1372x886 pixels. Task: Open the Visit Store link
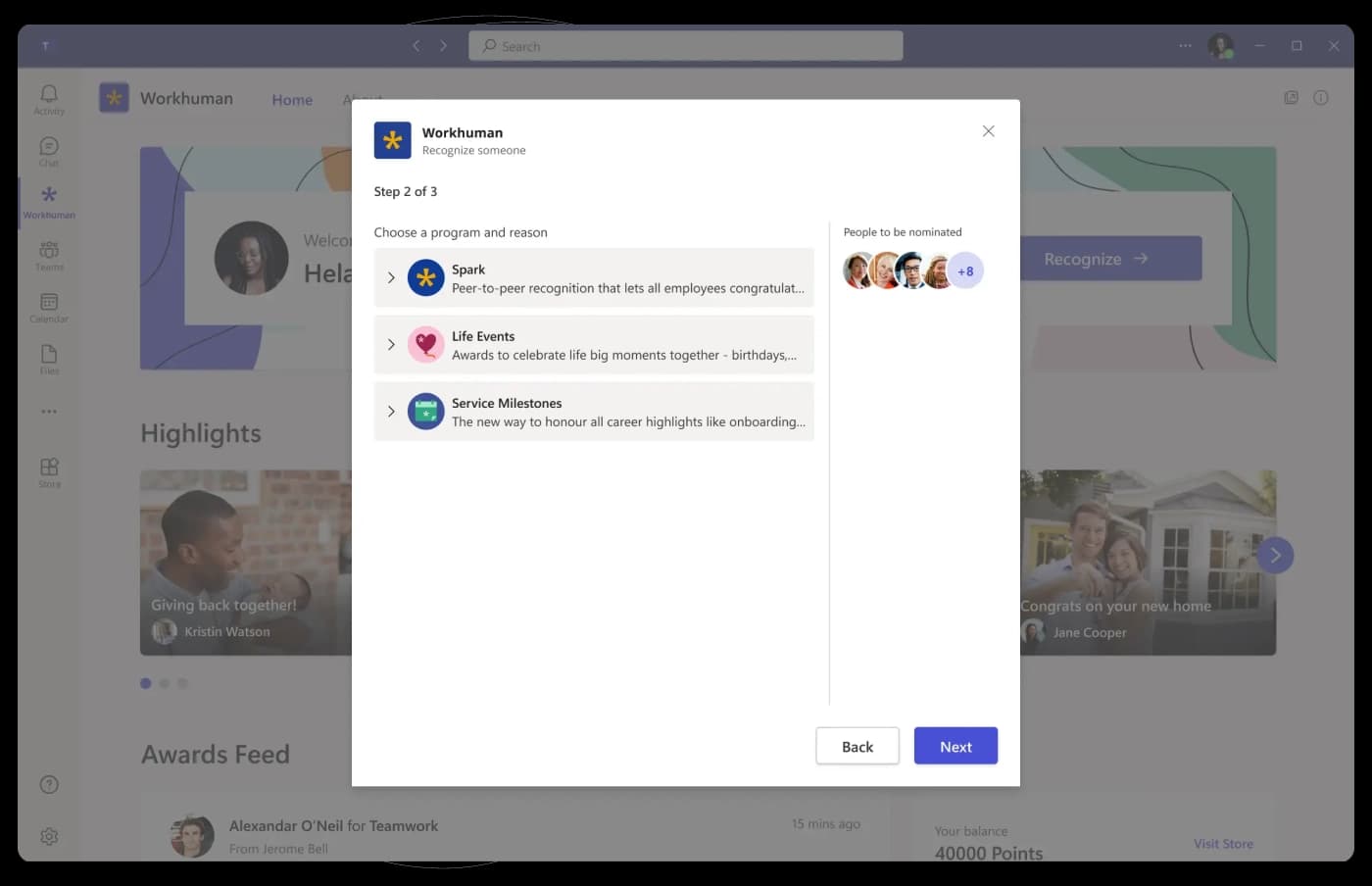[1223, 843]
